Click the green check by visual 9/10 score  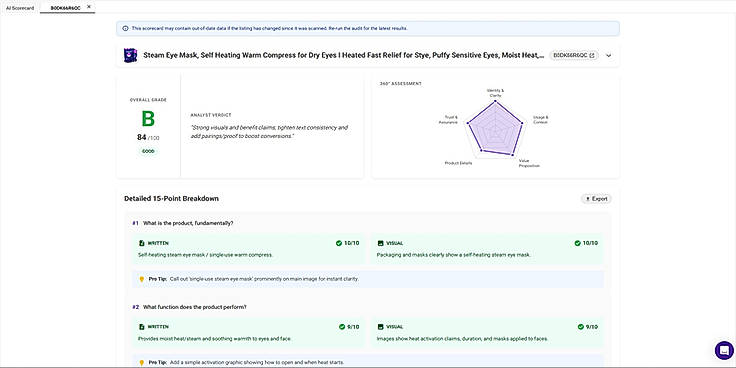click(x=581, y=327)
